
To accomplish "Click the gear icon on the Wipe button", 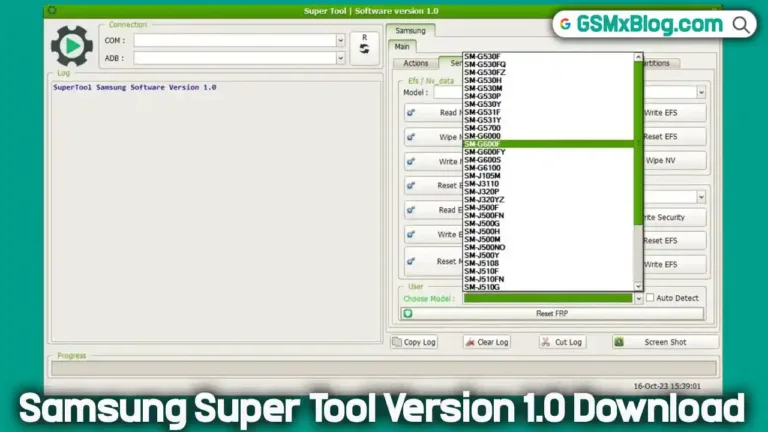I will coord(411,137).
